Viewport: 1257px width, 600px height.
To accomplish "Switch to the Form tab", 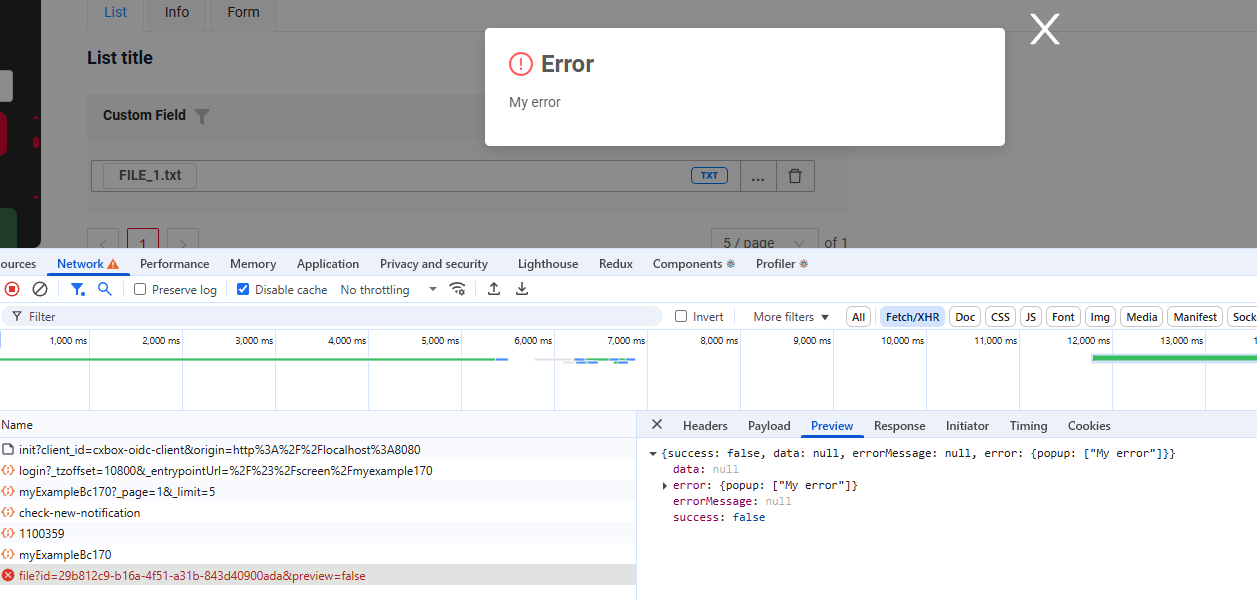I will (x=243, y=13).
